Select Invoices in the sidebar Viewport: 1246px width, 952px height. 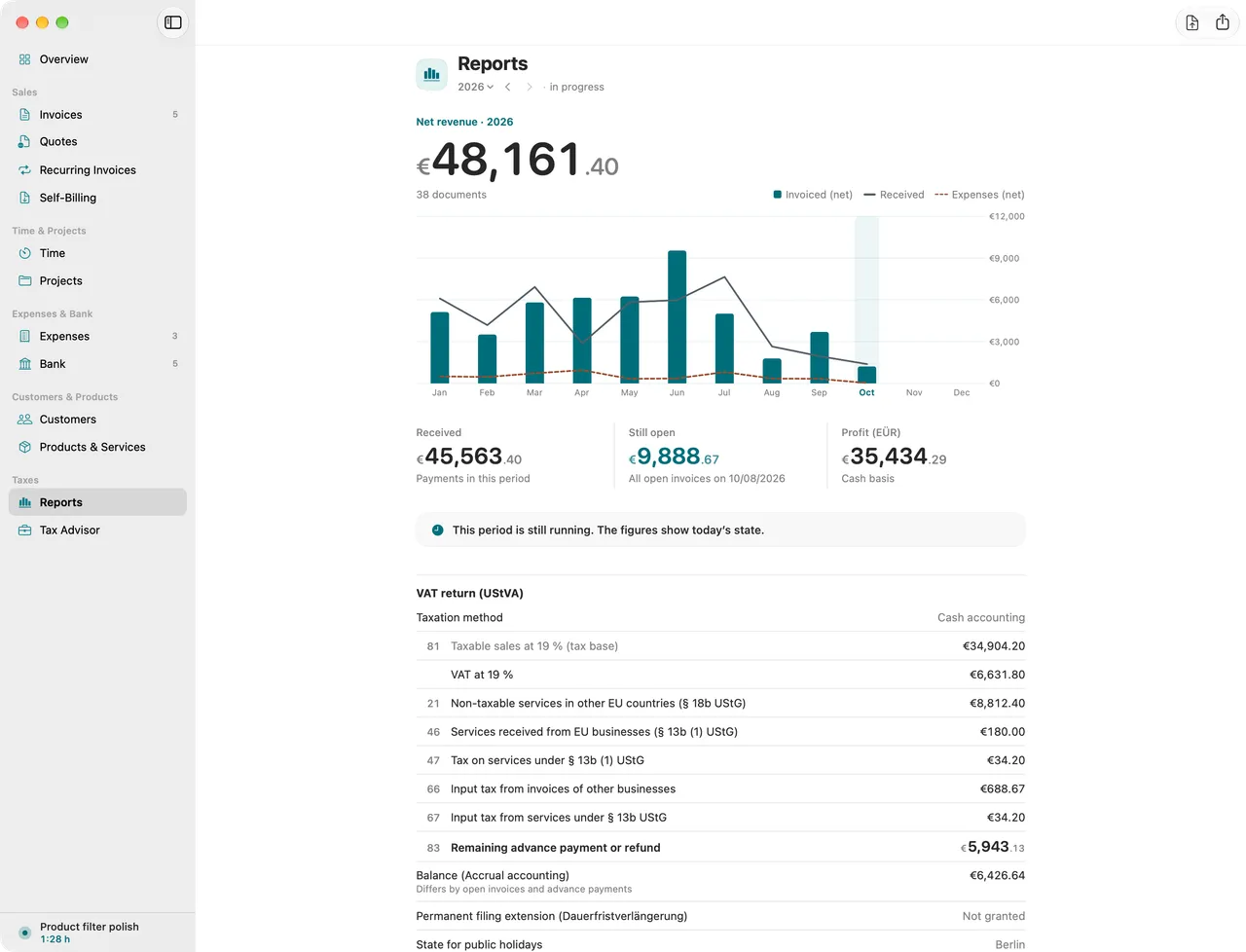pos(97,115)
